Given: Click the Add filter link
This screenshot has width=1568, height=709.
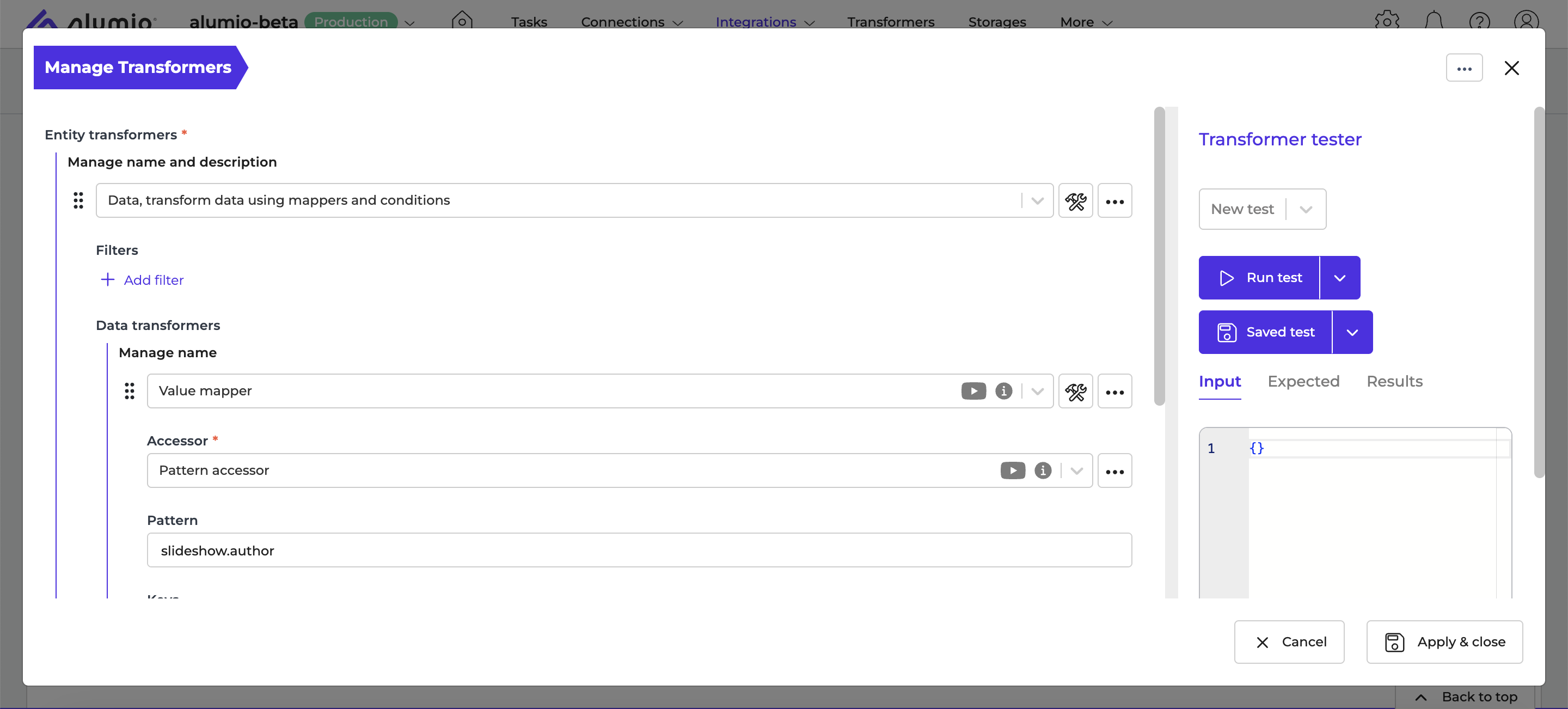Looking at the screenshot, I should (154, 279).
